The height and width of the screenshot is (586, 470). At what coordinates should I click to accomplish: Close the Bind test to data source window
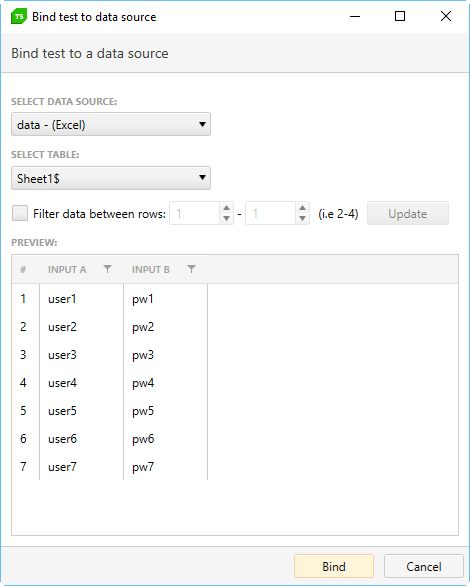pos(446,16)
